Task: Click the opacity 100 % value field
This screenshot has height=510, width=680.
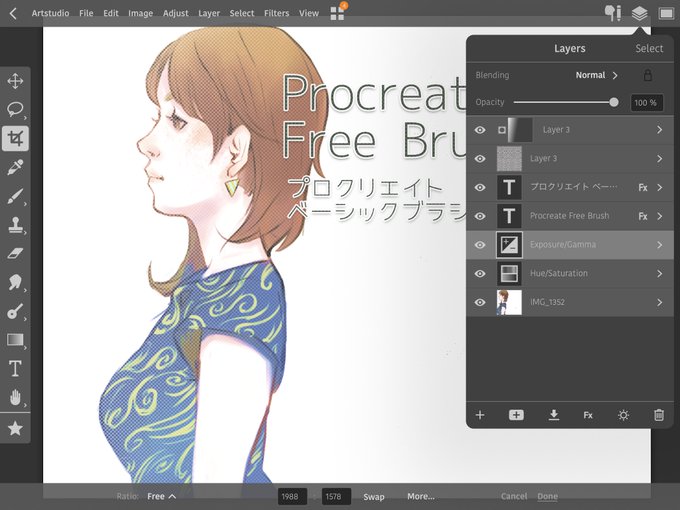Action: coord(646,103)
